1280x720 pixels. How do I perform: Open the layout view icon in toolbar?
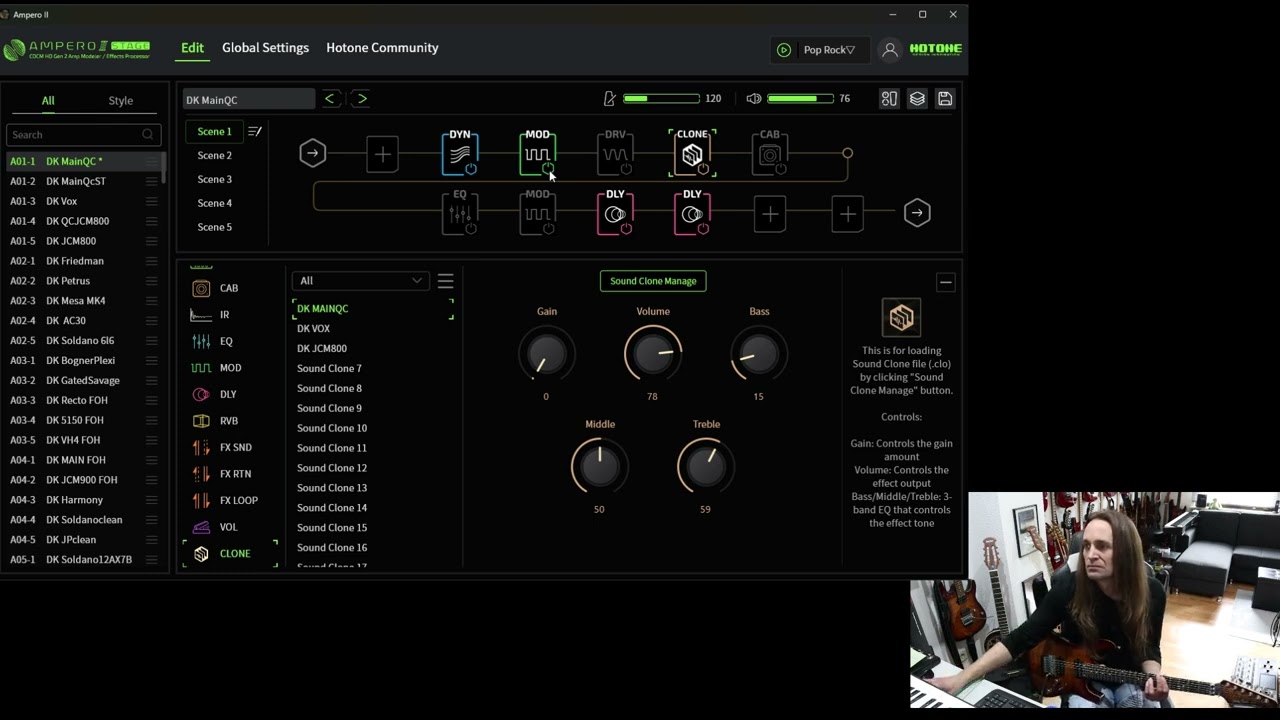889,98
